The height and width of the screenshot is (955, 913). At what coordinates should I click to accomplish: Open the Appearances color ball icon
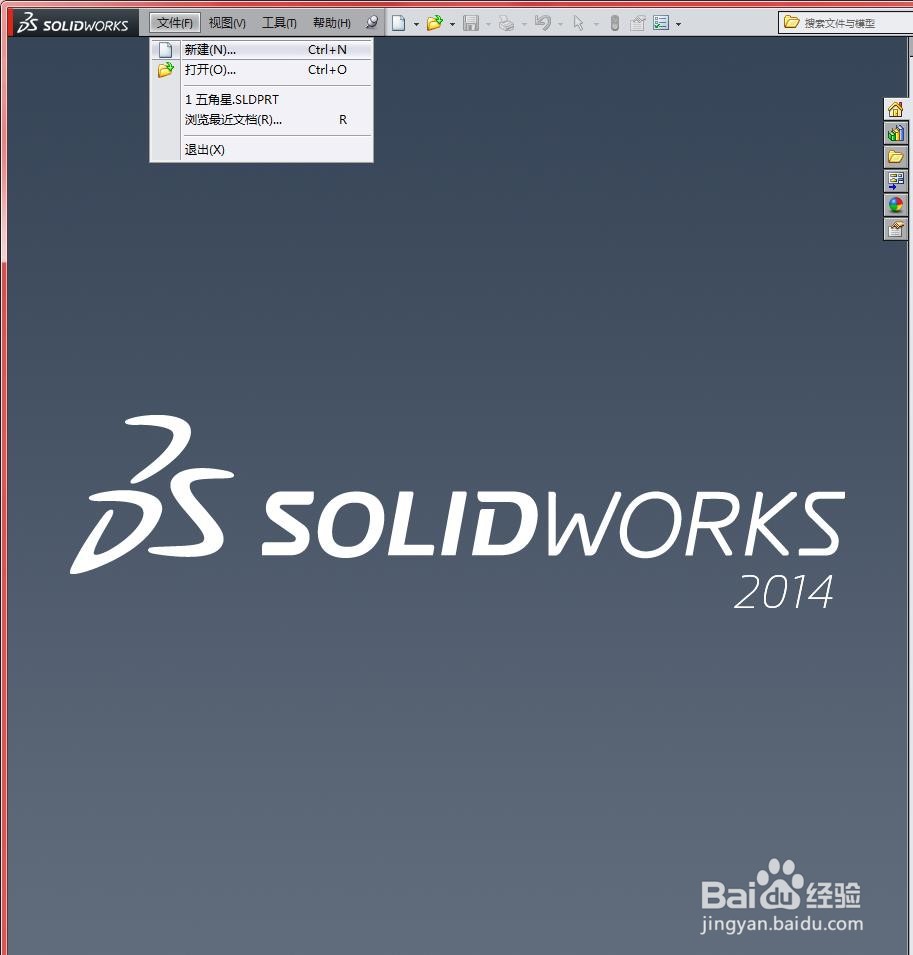(x=895, y=205)
